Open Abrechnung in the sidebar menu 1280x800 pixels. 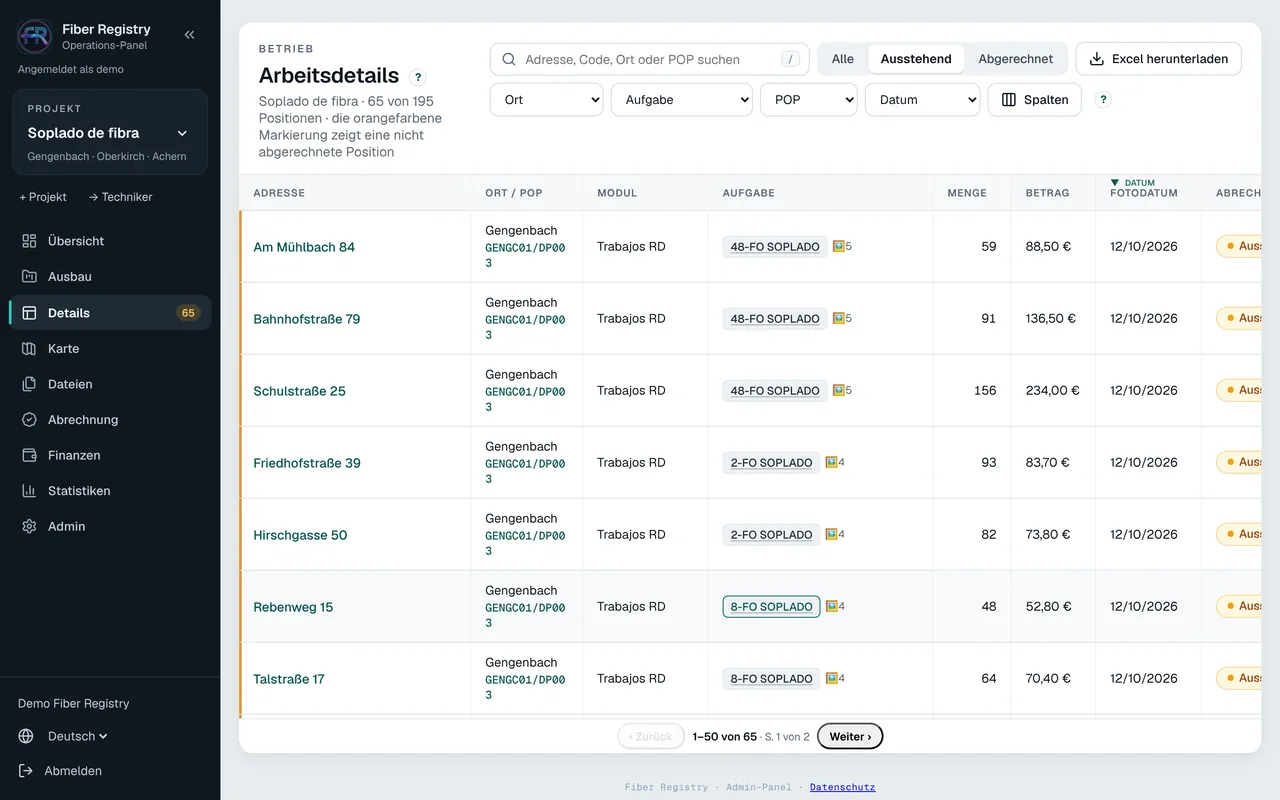click(x=110, y=420)
